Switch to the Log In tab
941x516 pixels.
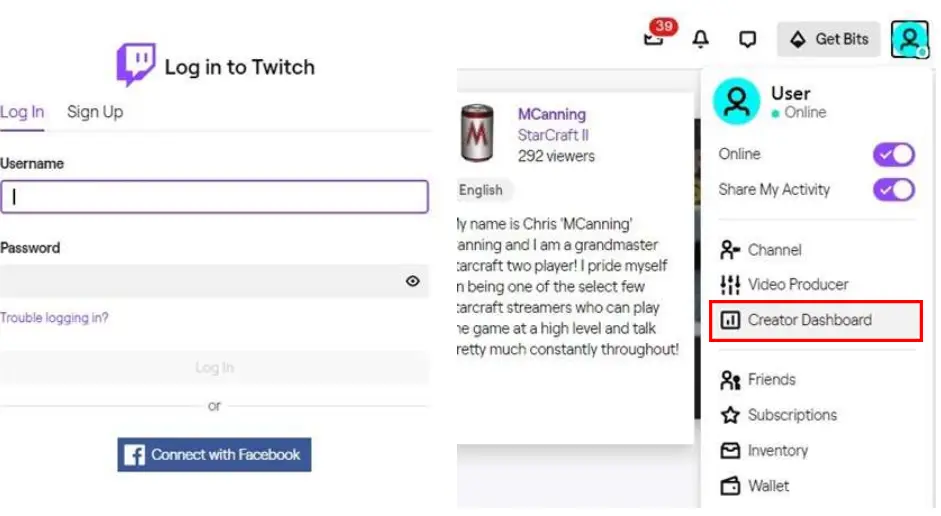pos(22,112)
